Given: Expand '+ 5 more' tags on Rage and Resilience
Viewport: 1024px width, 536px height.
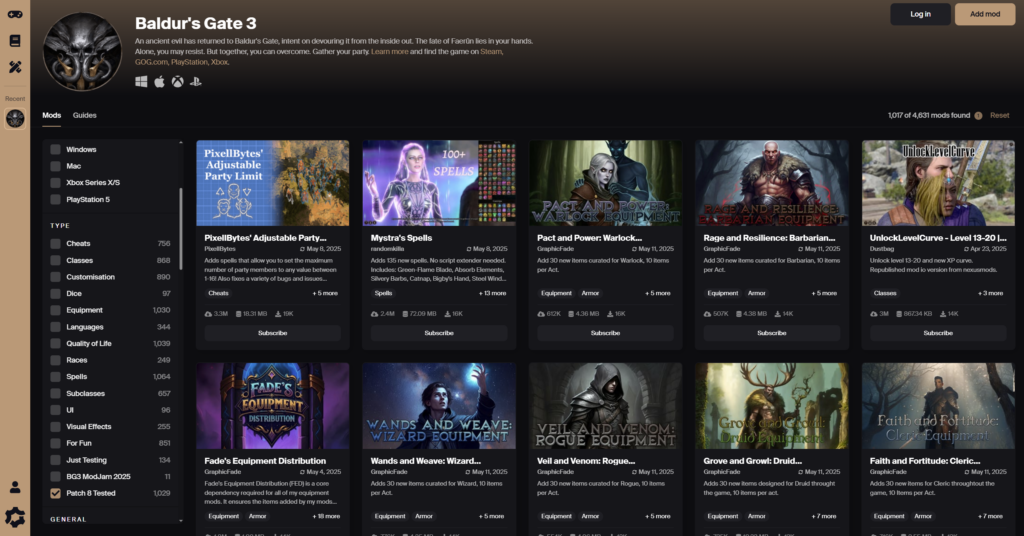Looking at the screenshot, I should (x=824, y=293).
